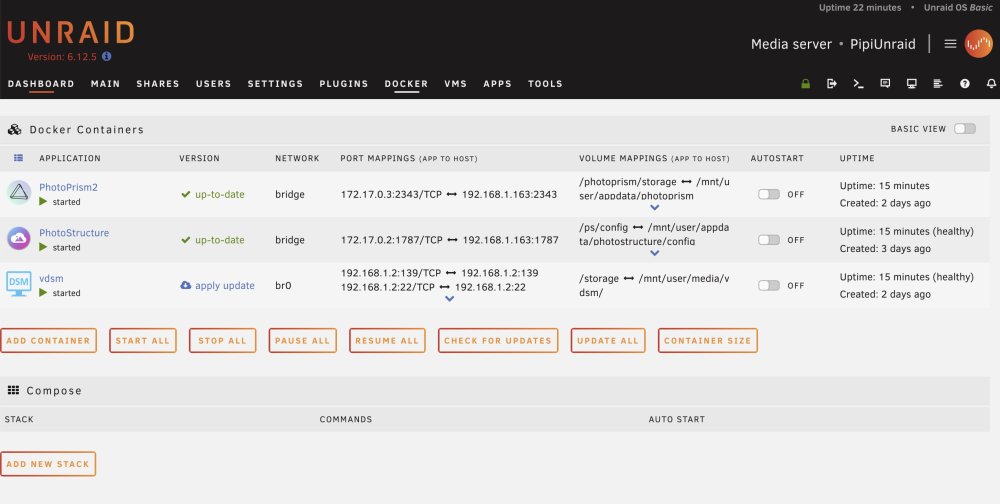Open the hamburger menu next to PipiUnraid
Viewport: 1000px width, 504px height.
[x=950, y=44]
